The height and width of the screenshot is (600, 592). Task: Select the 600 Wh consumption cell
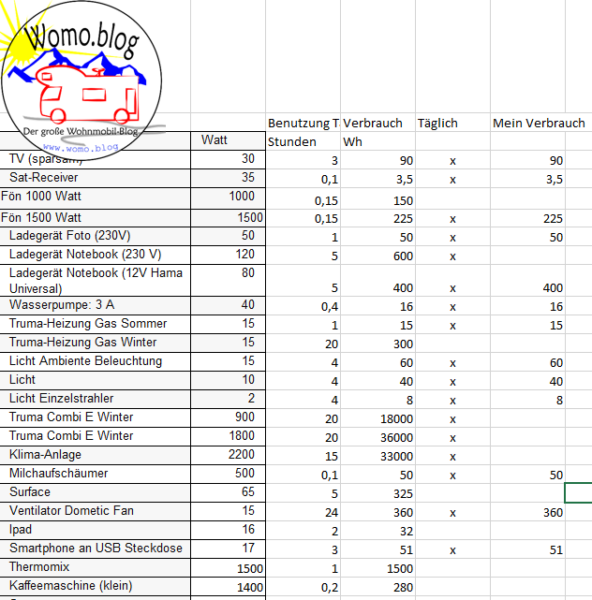pyautogui.click(x=378, y=256)
